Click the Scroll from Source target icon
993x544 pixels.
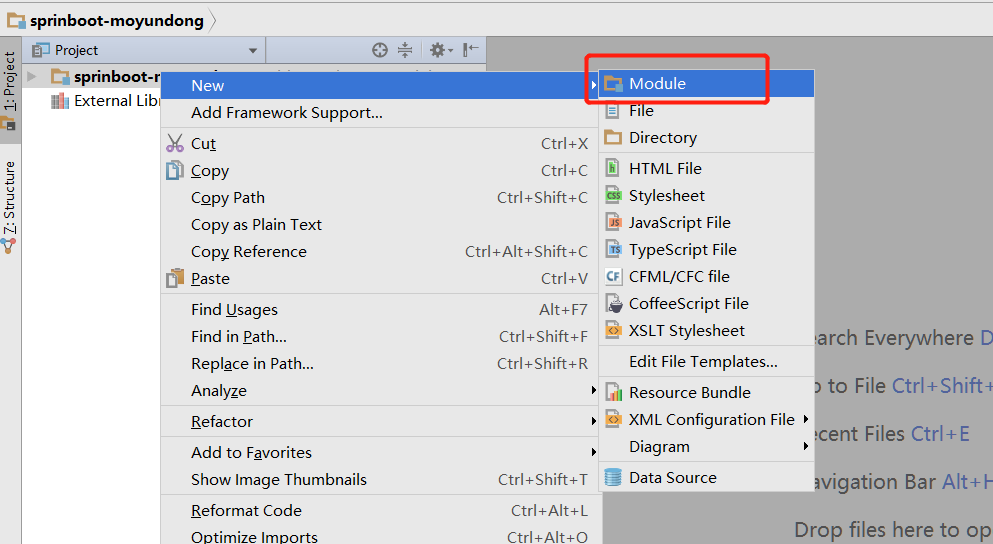(380, 50)
